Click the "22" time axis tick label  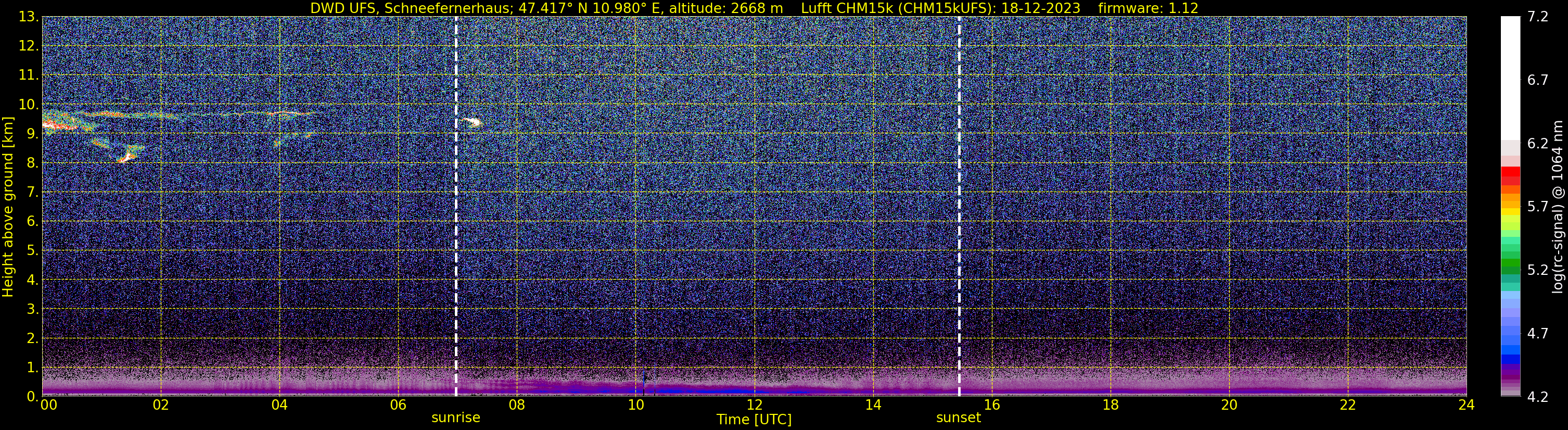[x=1348, y=405]
